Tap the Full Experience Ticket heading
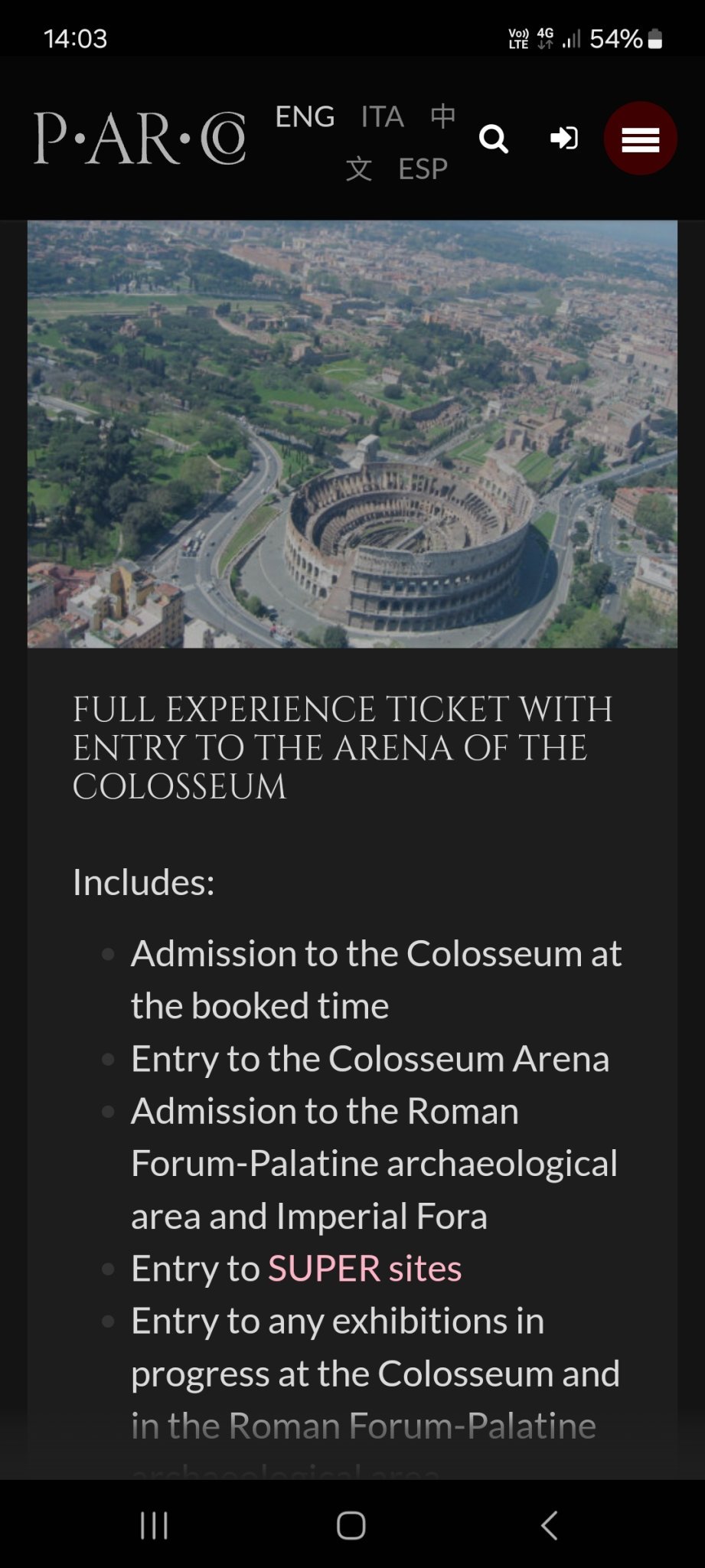Screen dimensions: 705x1568 coord(342,747)
